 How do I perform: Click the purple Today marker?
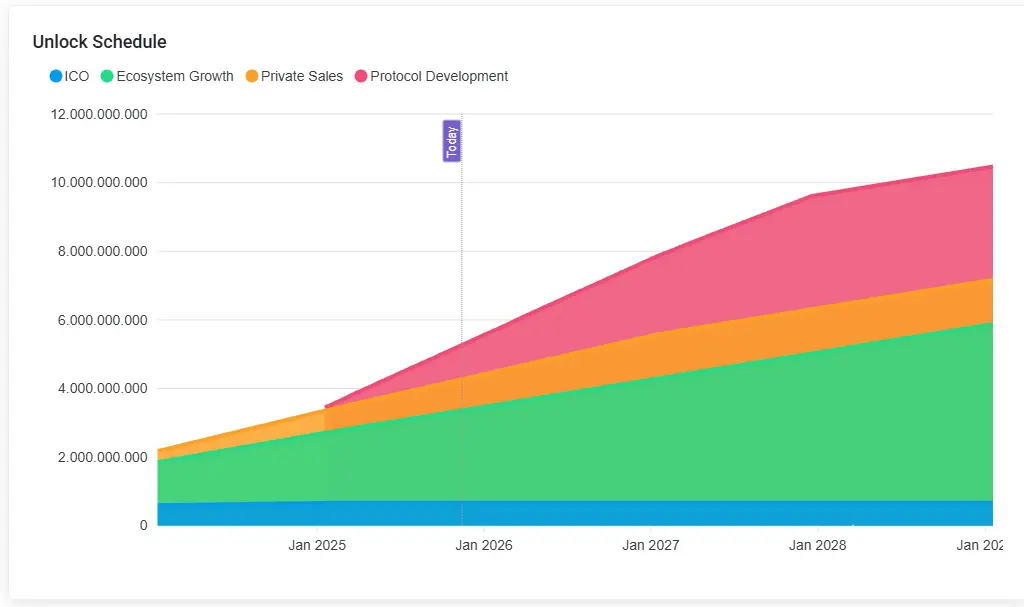(452, 140)
